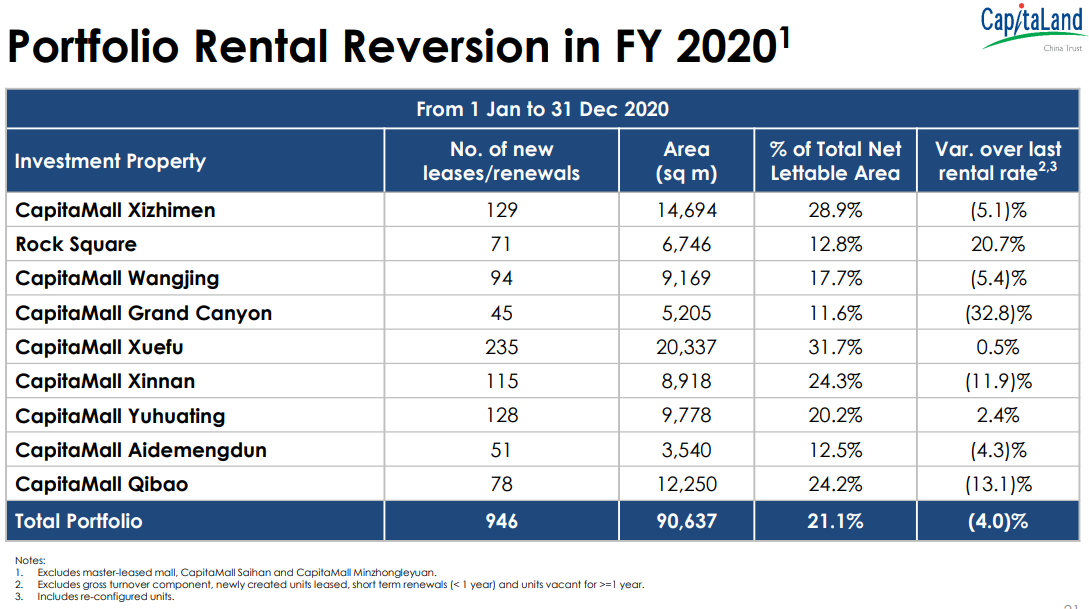1089x609 pixels.
Task: Click Aidemengdun's rental variance (4.3)%
Action: coord(998,450)
